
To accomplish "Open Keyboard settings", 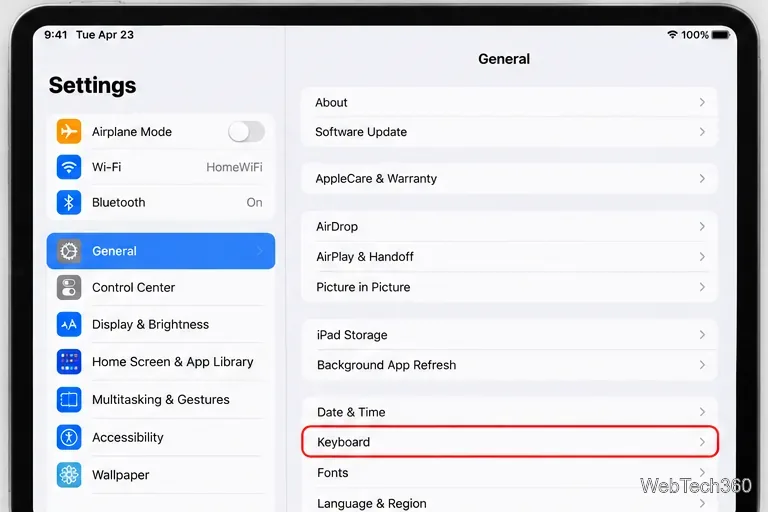I will point(509,442).
